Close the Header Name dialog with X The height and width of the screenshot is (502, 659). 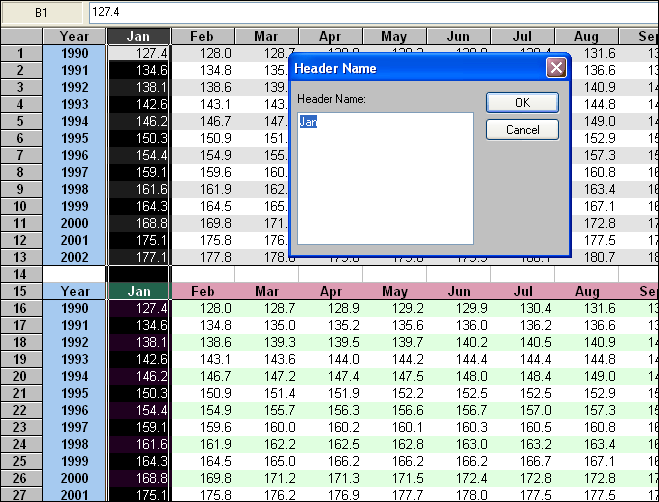(556, 68)
